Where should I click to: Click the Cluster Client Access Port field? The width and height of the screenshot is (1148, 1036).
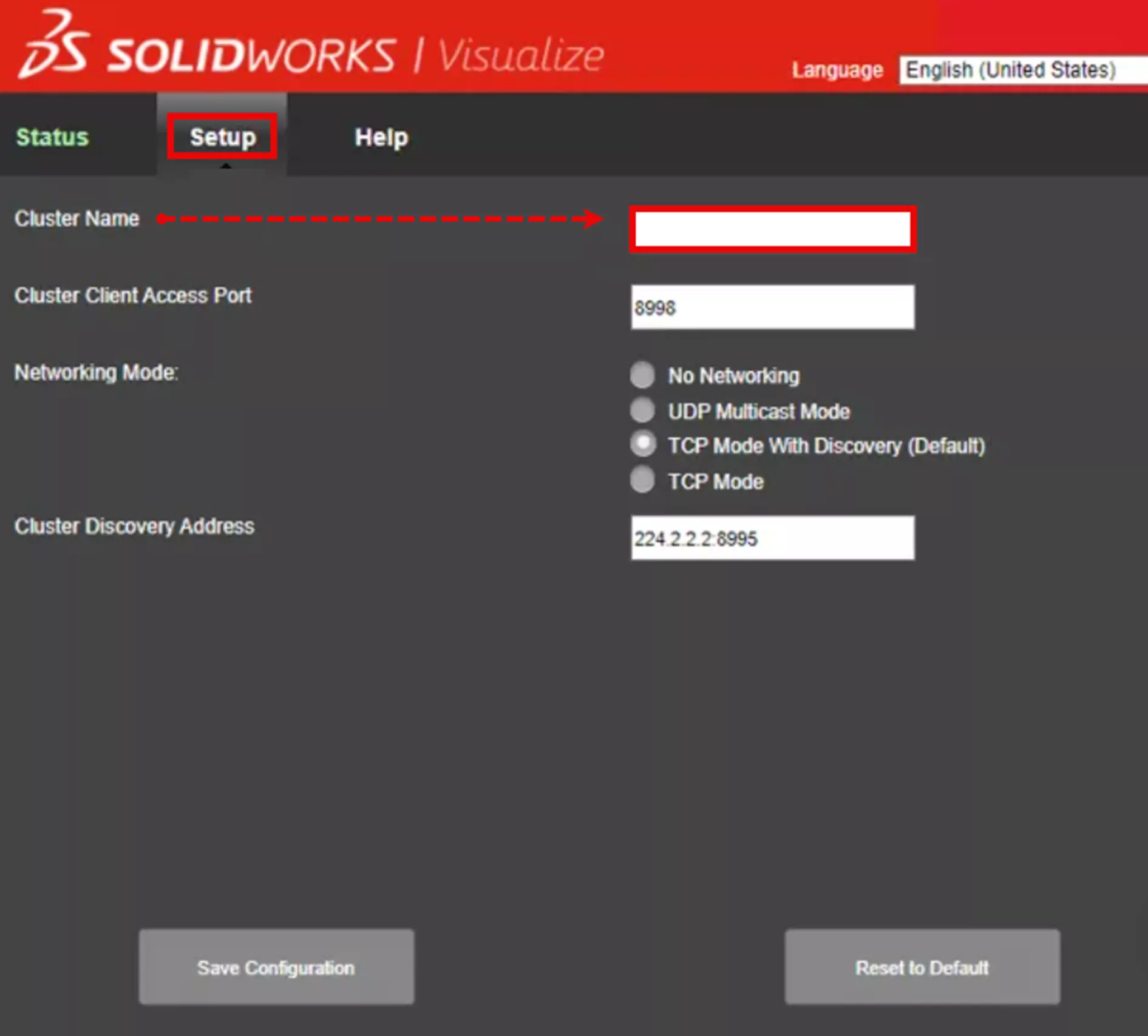click(772, 307)
